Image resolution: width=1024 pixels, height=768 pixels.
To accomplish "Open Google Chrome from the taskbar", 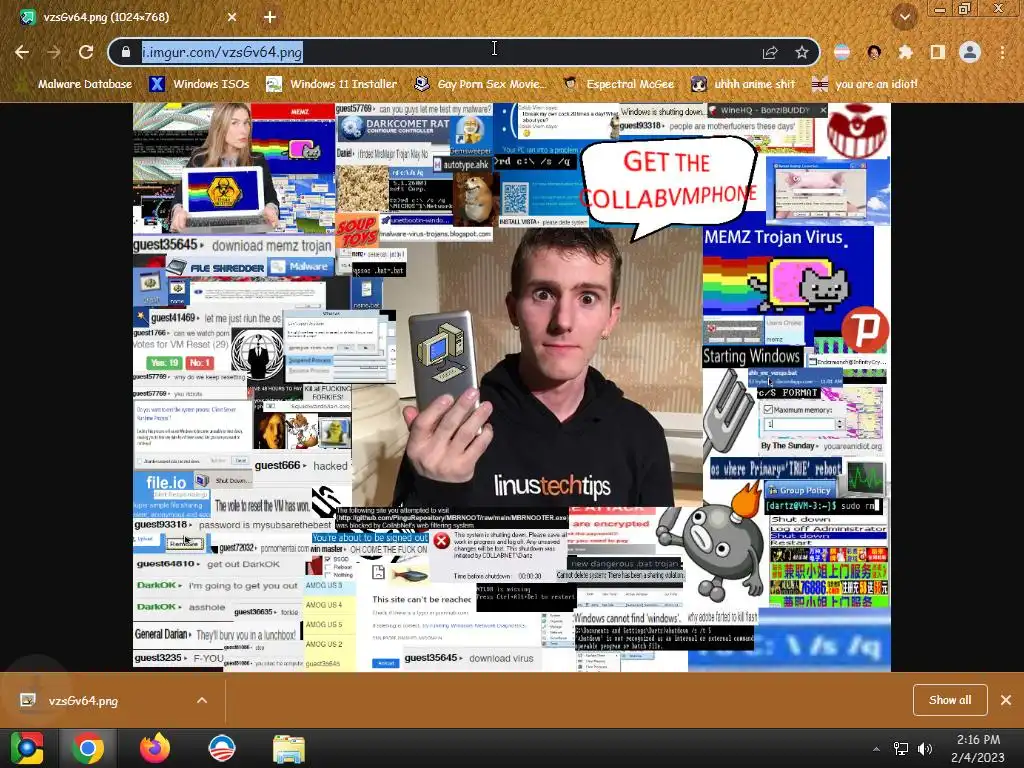I will [88, 748].
